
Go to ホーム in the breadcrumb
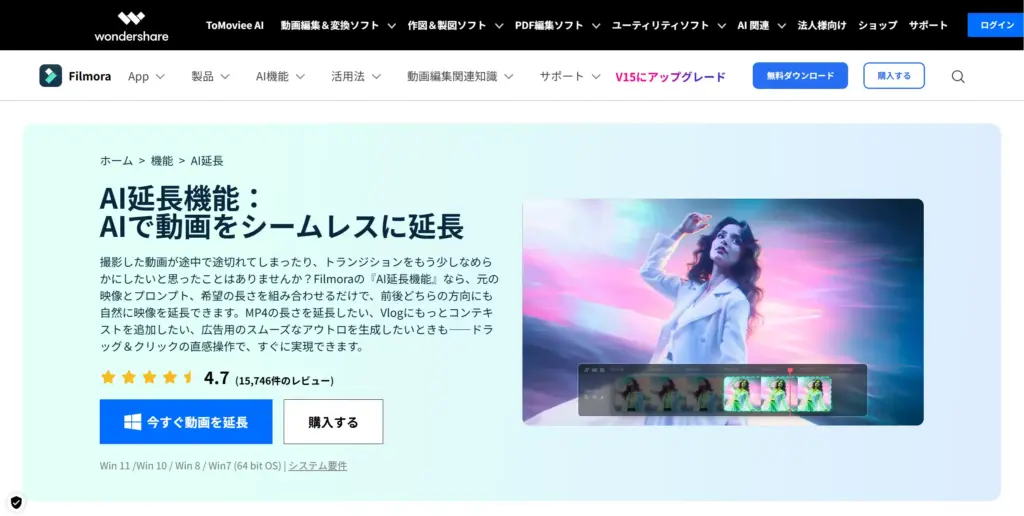(x=116, y=161)
